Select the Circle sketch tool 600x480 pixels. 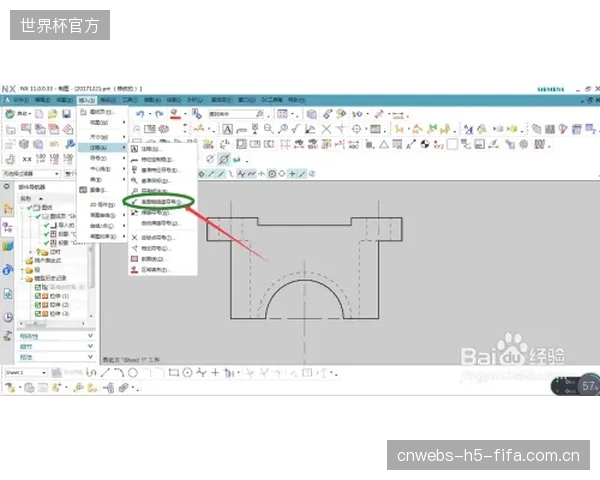click(133, 372)
